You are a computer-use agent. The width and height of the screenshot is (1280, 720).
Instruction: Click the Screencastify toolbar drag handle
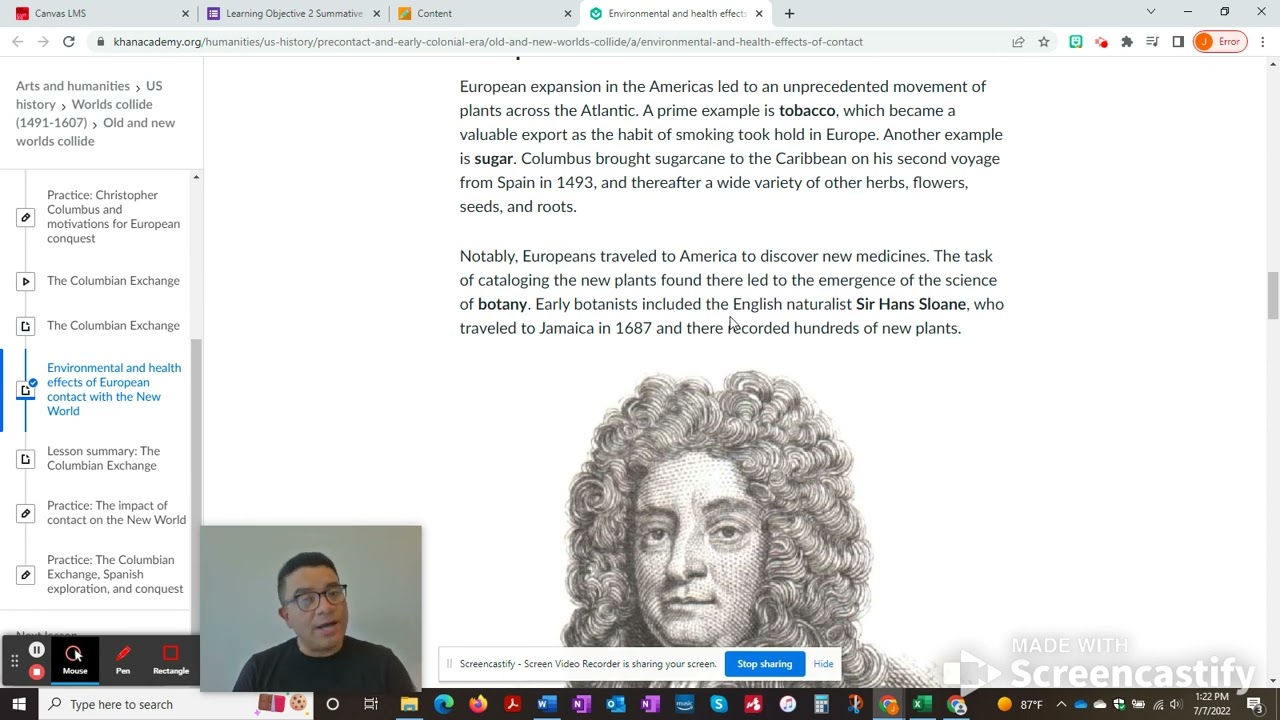14,660
